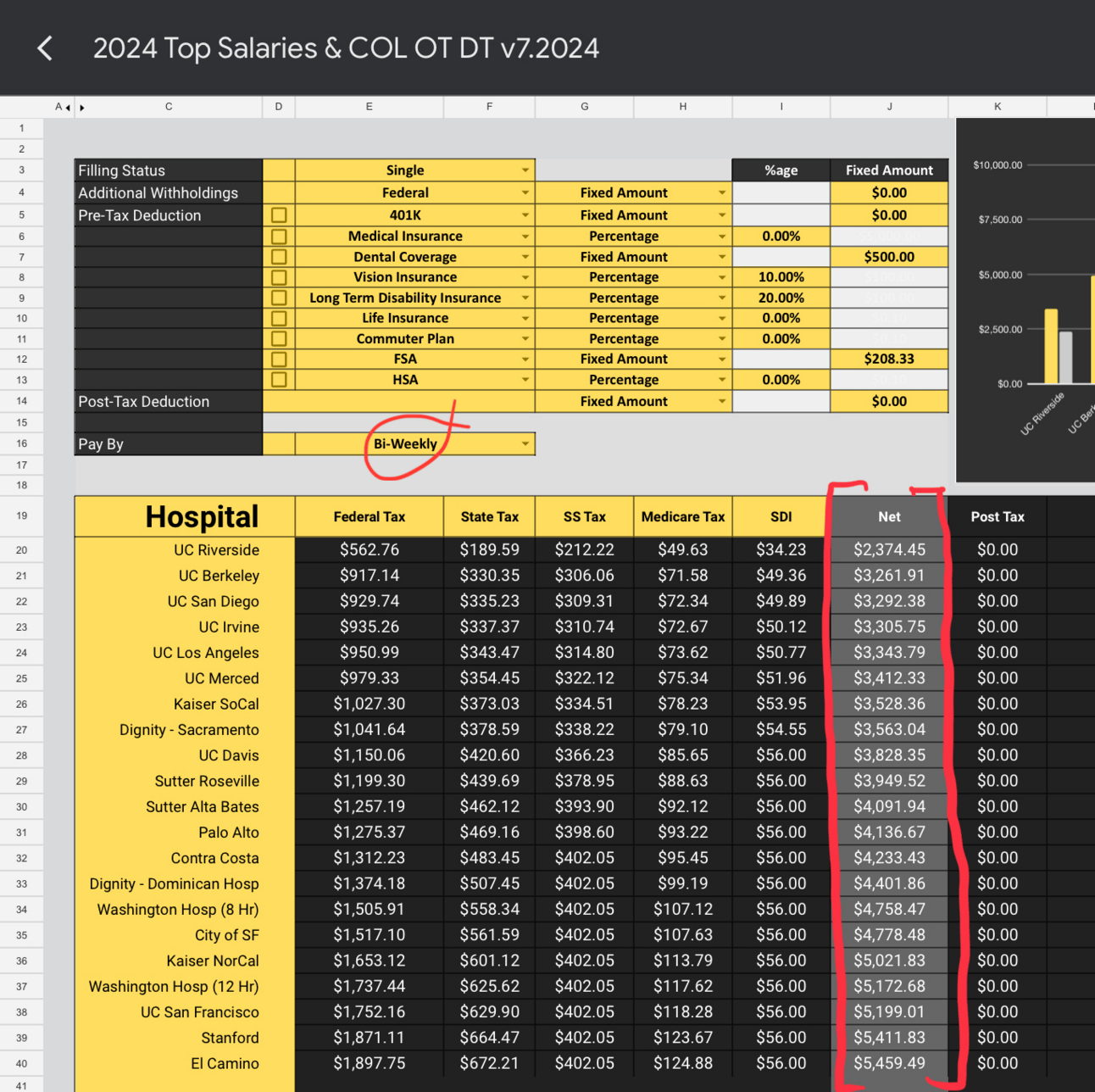Screen dimensions: 1095x1092
Task: Select the 'Stanford' hospital cell
Action: pos(185,1038)
